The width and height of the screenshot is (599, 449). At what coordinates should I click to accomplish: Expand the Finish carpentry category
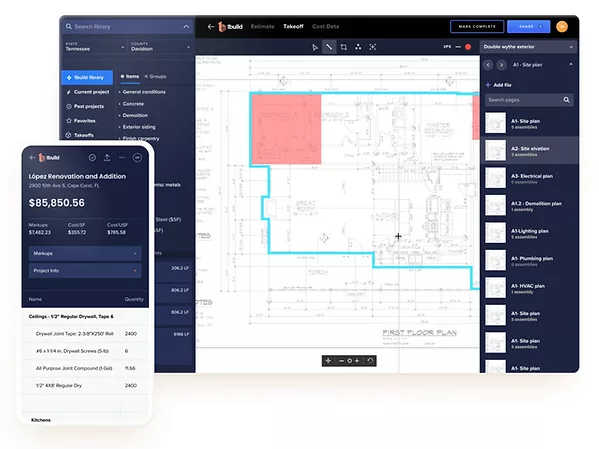tap(139, 138)
